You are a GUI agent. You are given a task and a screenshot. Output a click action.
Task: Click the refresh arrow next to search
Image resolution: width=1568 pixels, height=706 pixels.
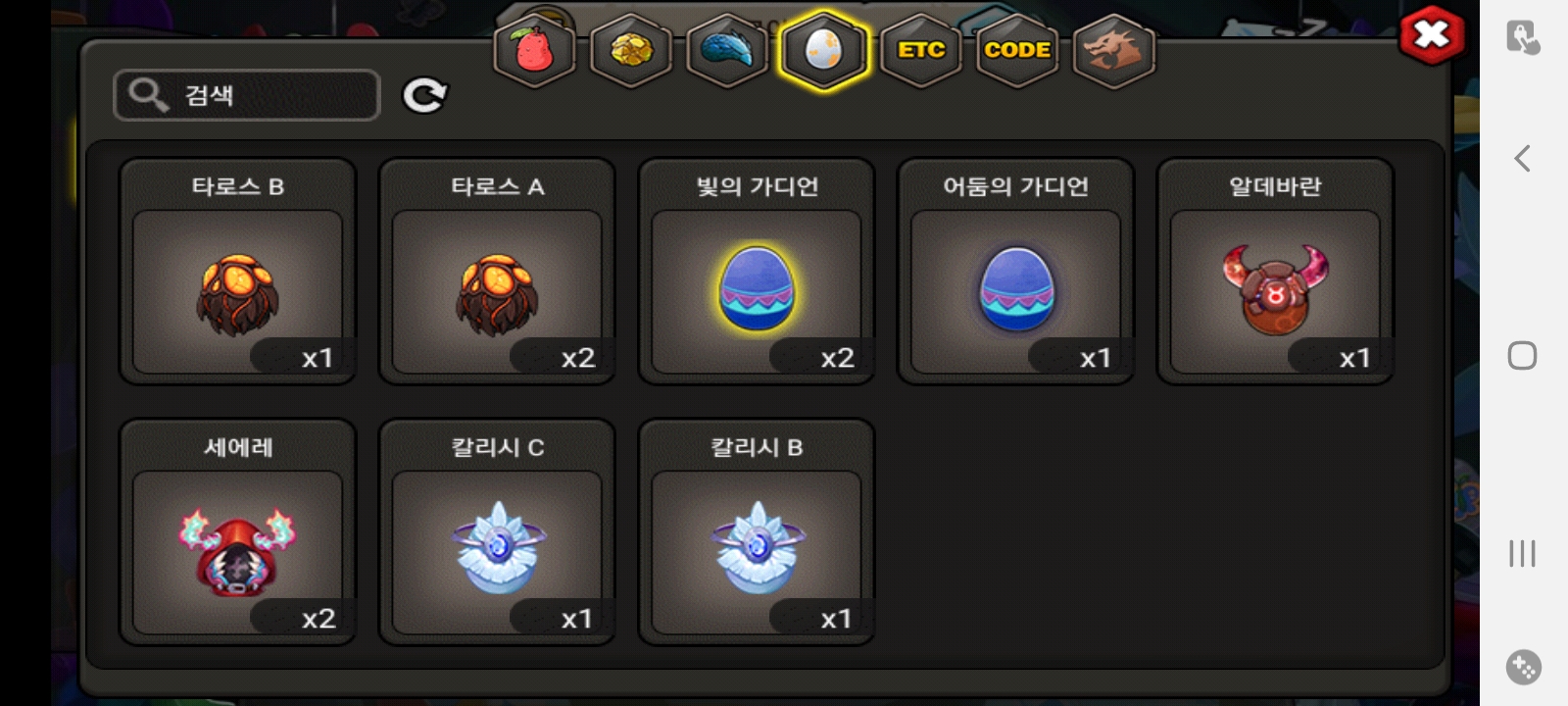click(x=424, y=95)
